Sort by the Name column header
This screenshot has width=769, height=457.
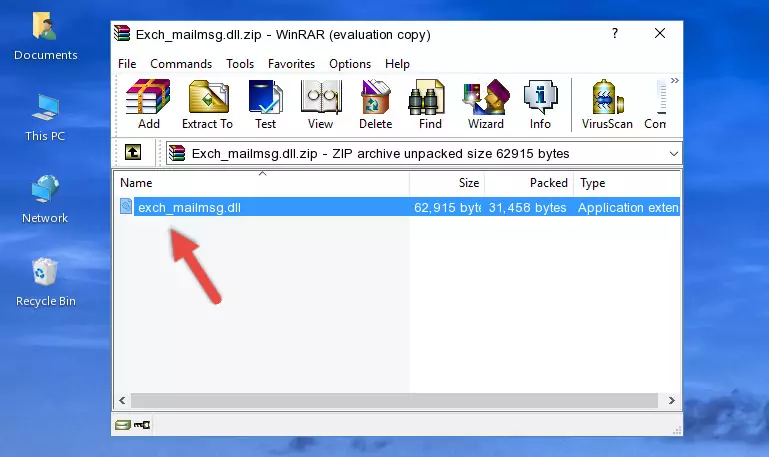(x=262, y=183)
